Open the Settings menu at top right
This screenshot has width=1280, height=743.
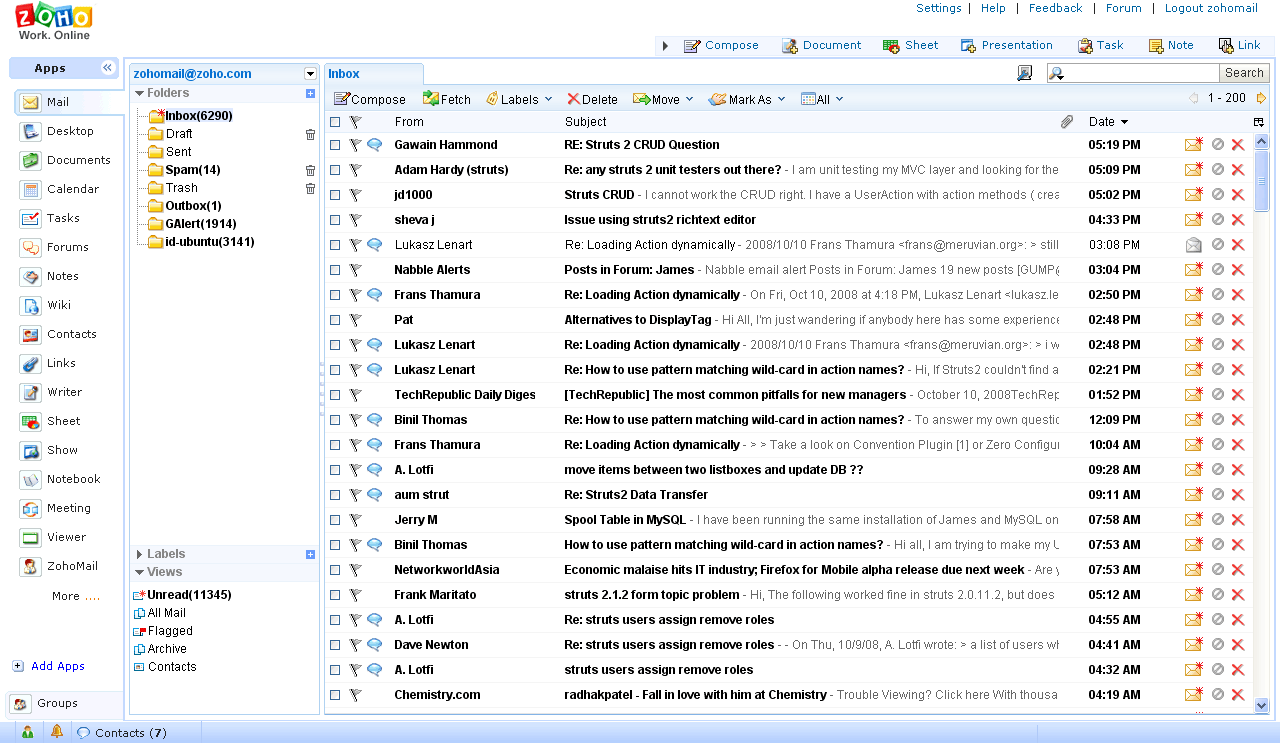coord(938,8)
